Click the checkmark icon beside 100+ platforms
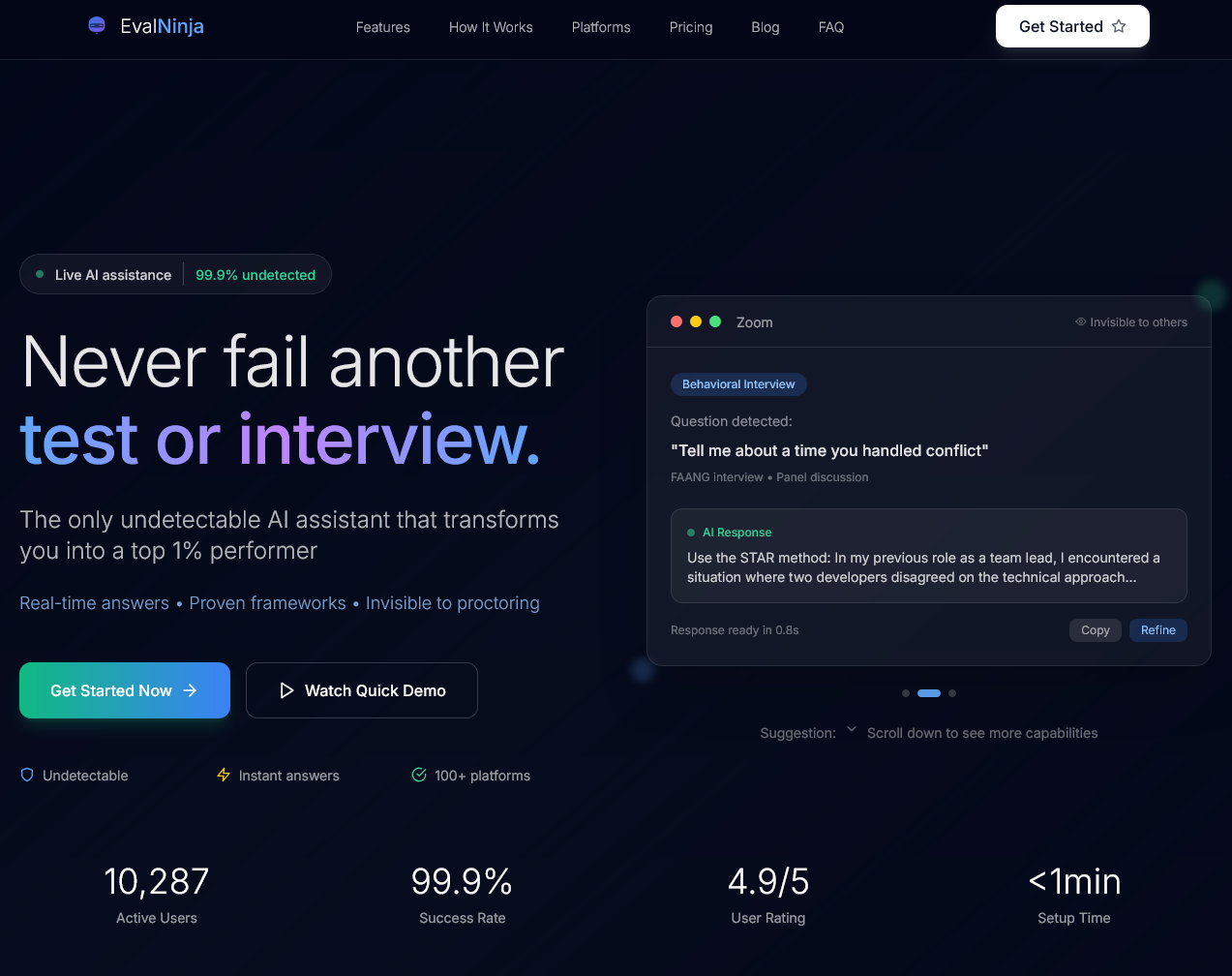Viewport: 1232px width, 976px height. (x=419, y=775)
